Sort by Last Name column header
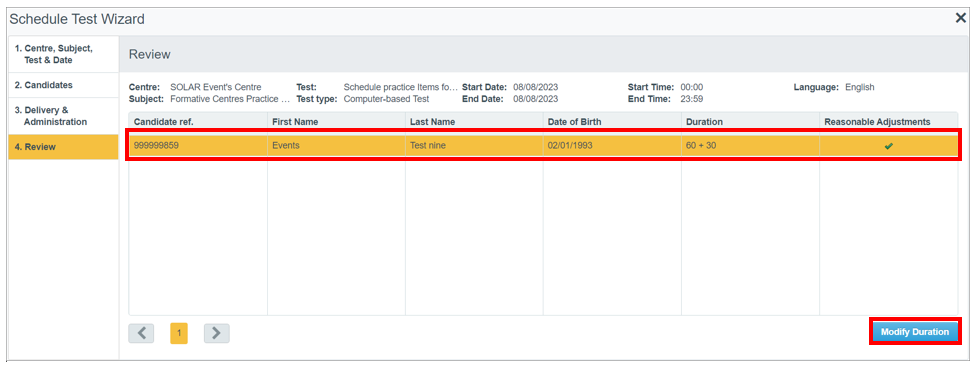The image size is (976, 367). 474,122
